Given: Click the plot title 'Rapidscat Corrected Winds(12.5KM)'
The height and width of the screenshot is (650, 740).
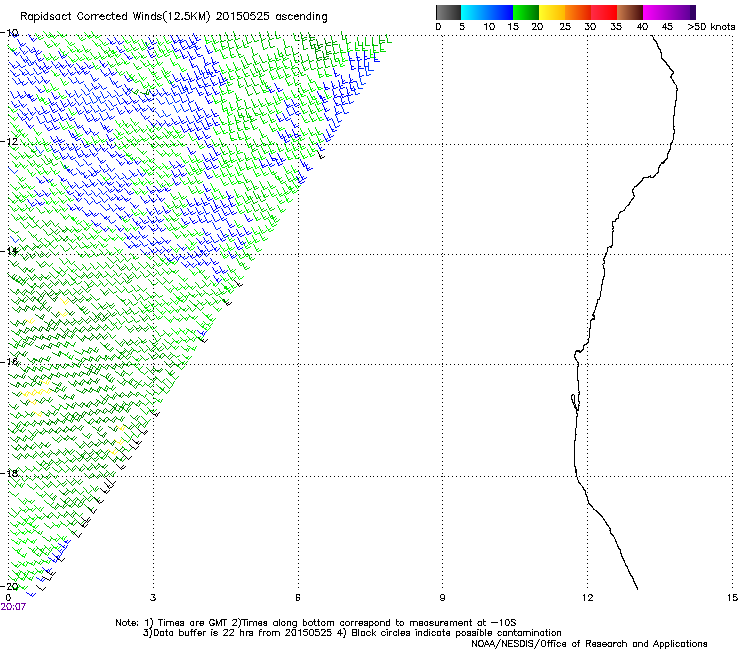Looking at the screenshot, I should click(x=115, y=17).
